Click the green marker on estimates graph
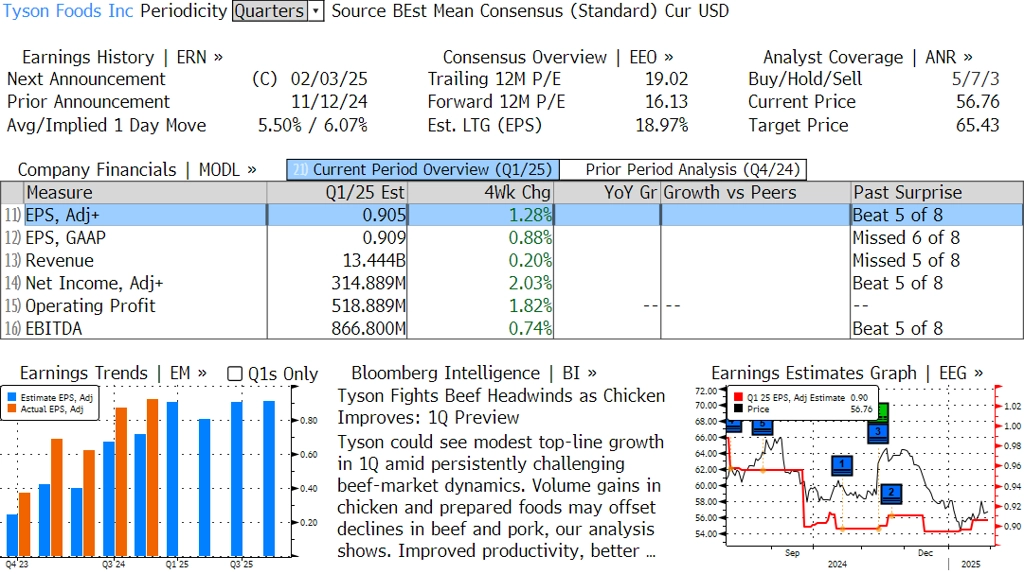The height and width of the screenshot is (574, 1024). [883, 411]
